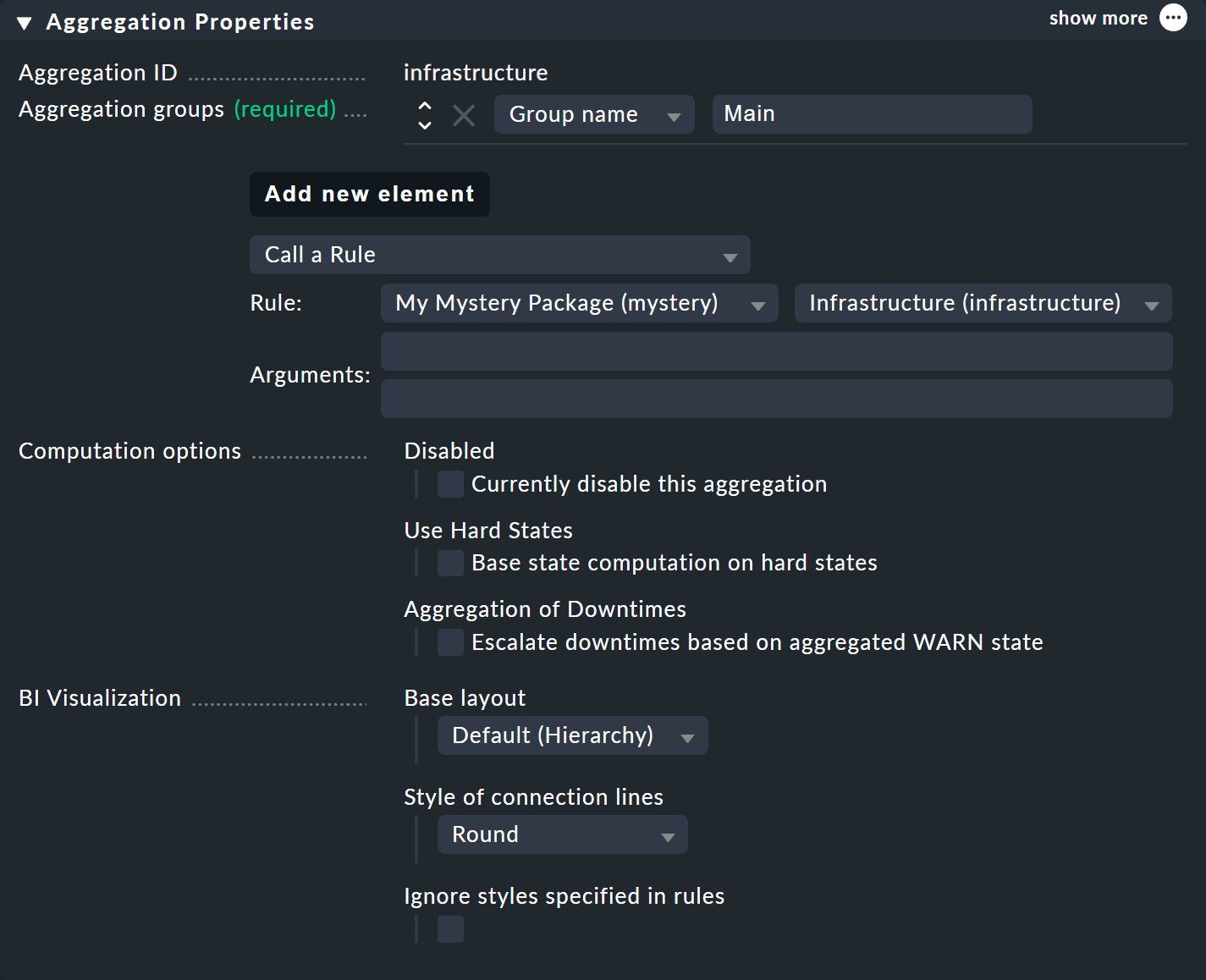Open the Infrastructure (infrastructure) rule dropdown
1206x980 pixels.
tap(983, 303)
